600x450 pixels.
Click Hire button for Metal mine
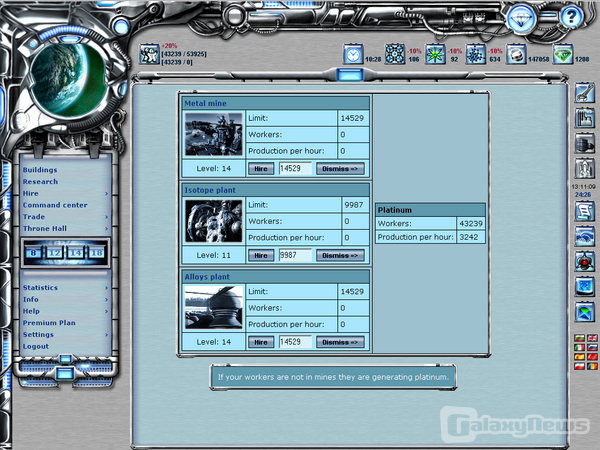pos(261,169)
